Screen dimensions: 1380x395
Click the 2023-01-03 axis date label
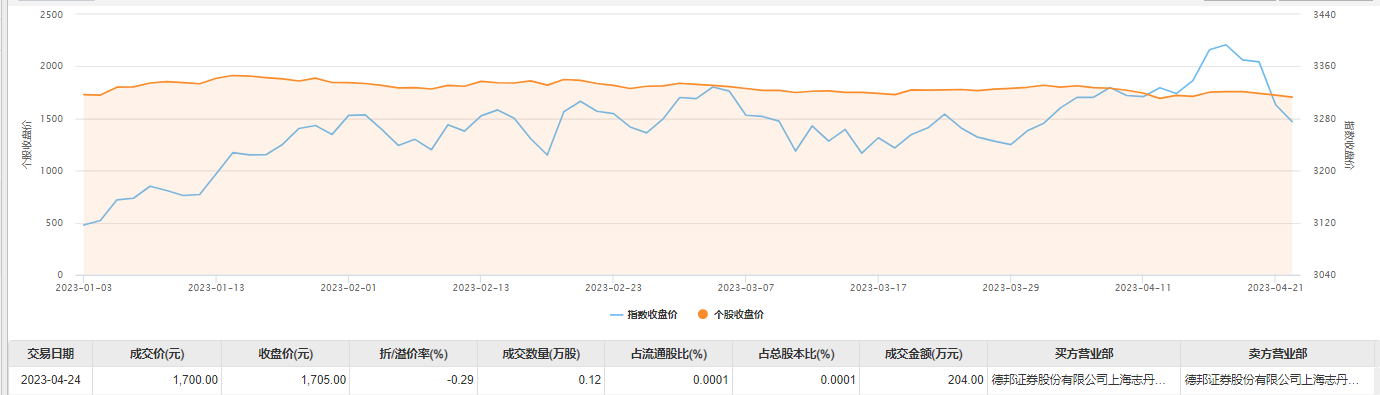(x=84, y=287)
